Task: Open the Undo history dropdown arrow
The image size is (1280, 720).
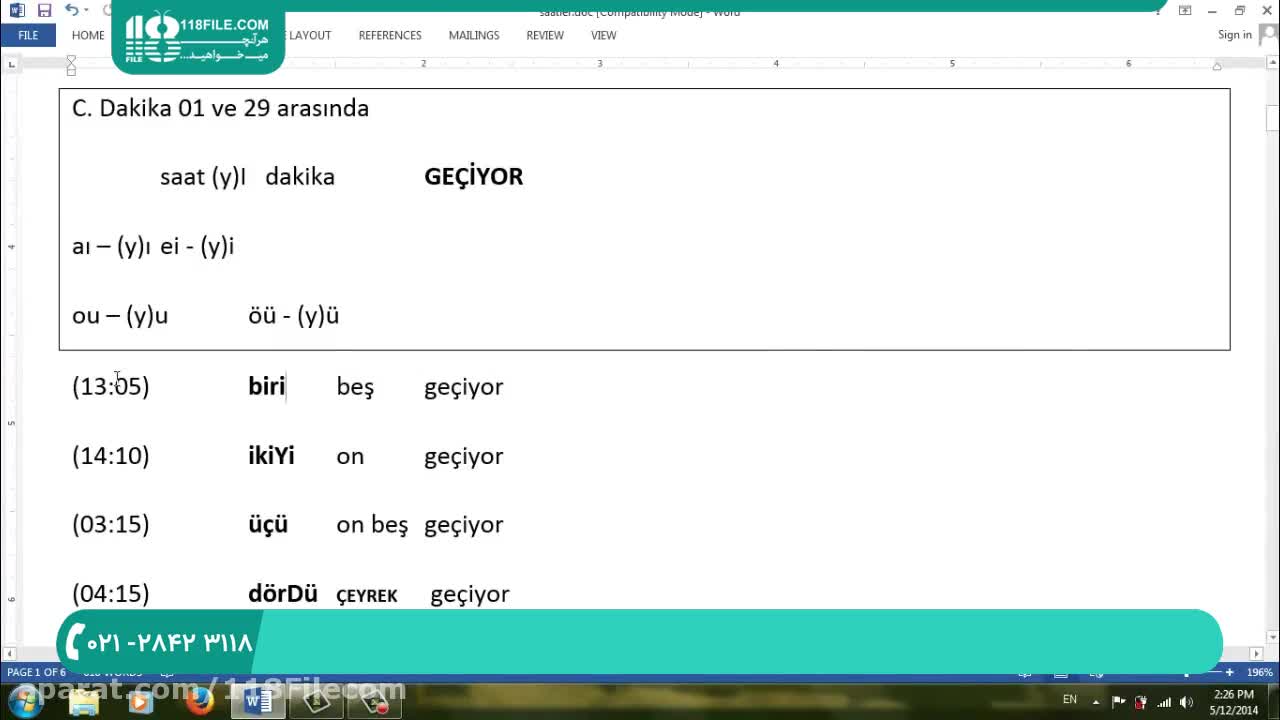Action: click(88, 11)
